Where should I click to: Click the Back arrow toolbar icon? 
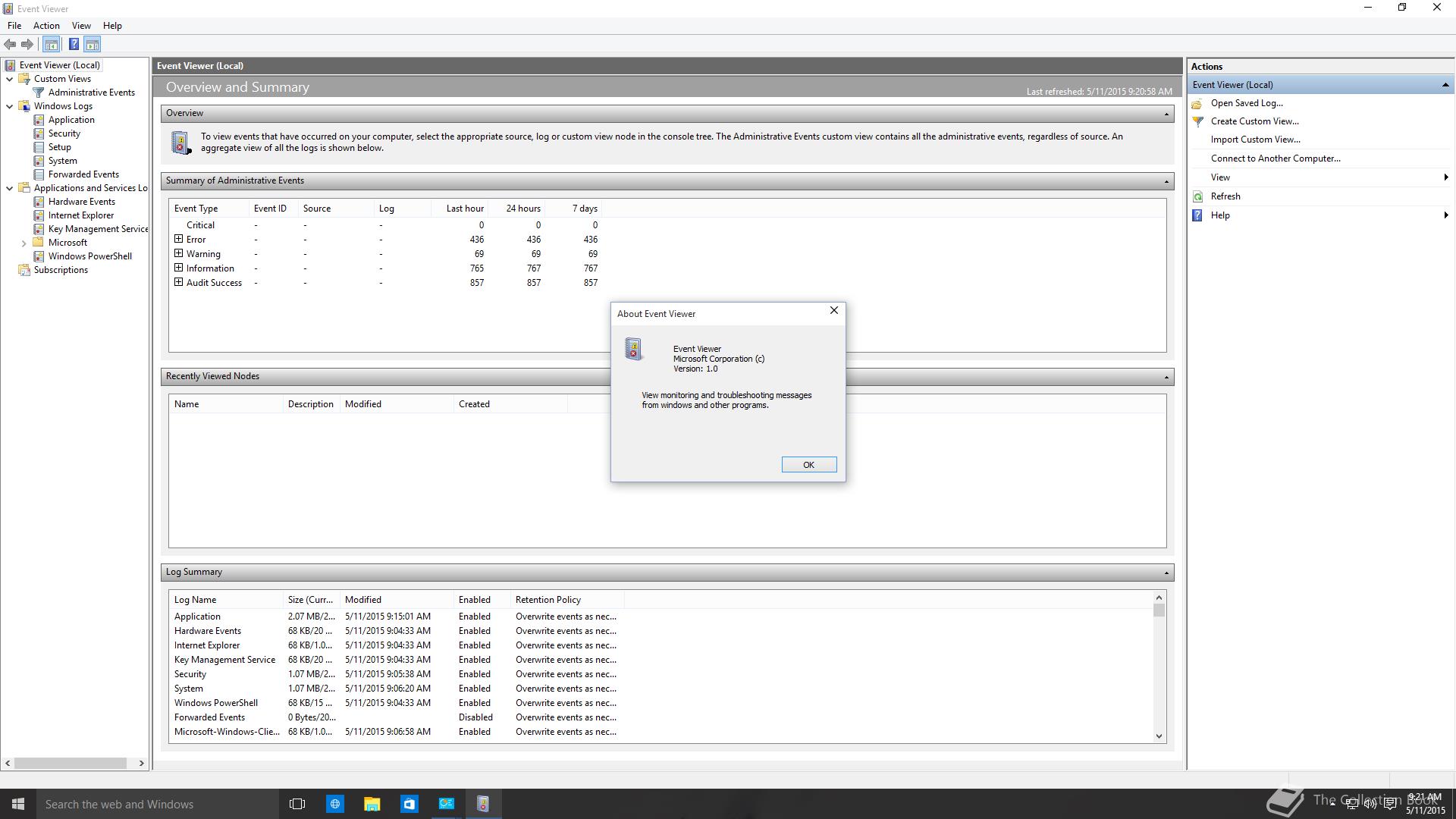(10, 45)
